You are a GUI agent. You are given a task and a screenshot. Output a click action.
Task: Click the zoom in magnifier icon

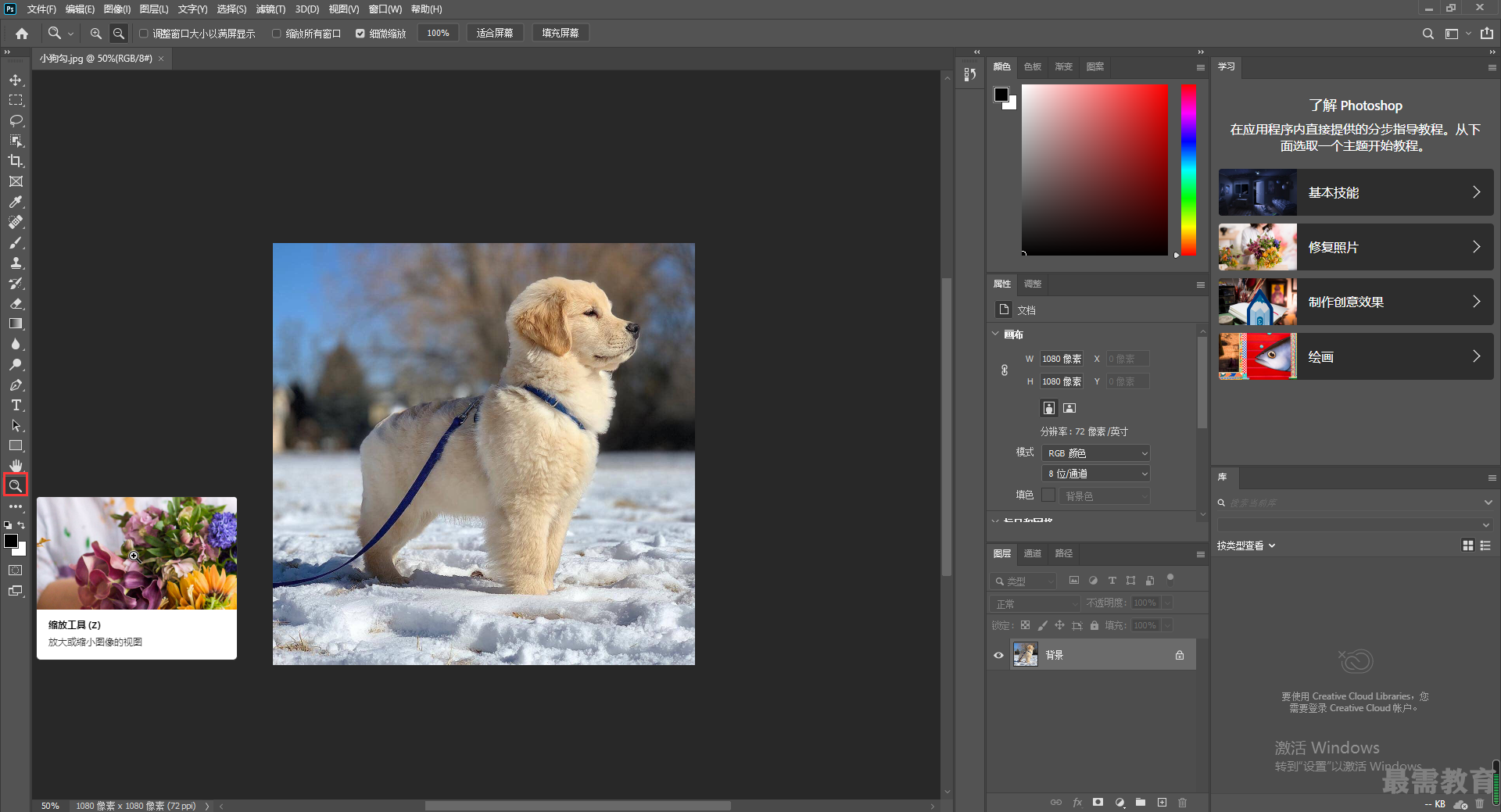(x=95, y=34)
